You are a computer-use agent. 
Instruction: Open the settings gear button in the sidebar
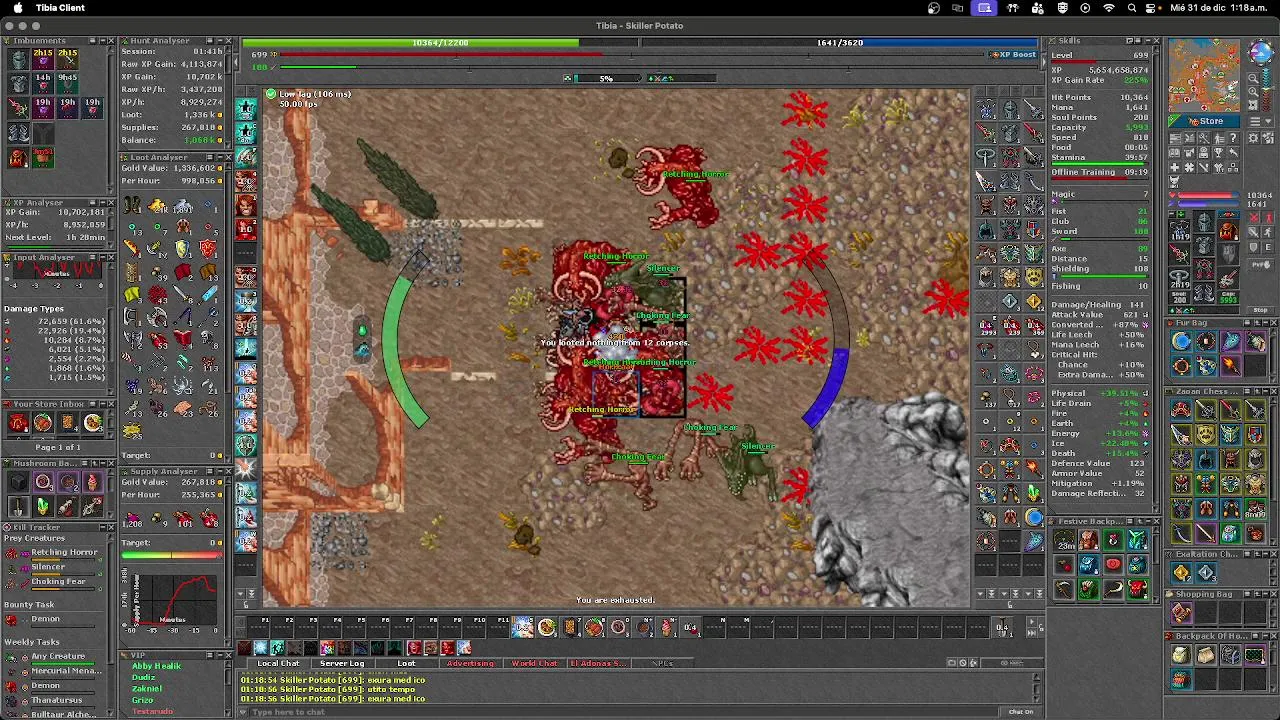coord(1254,138)
